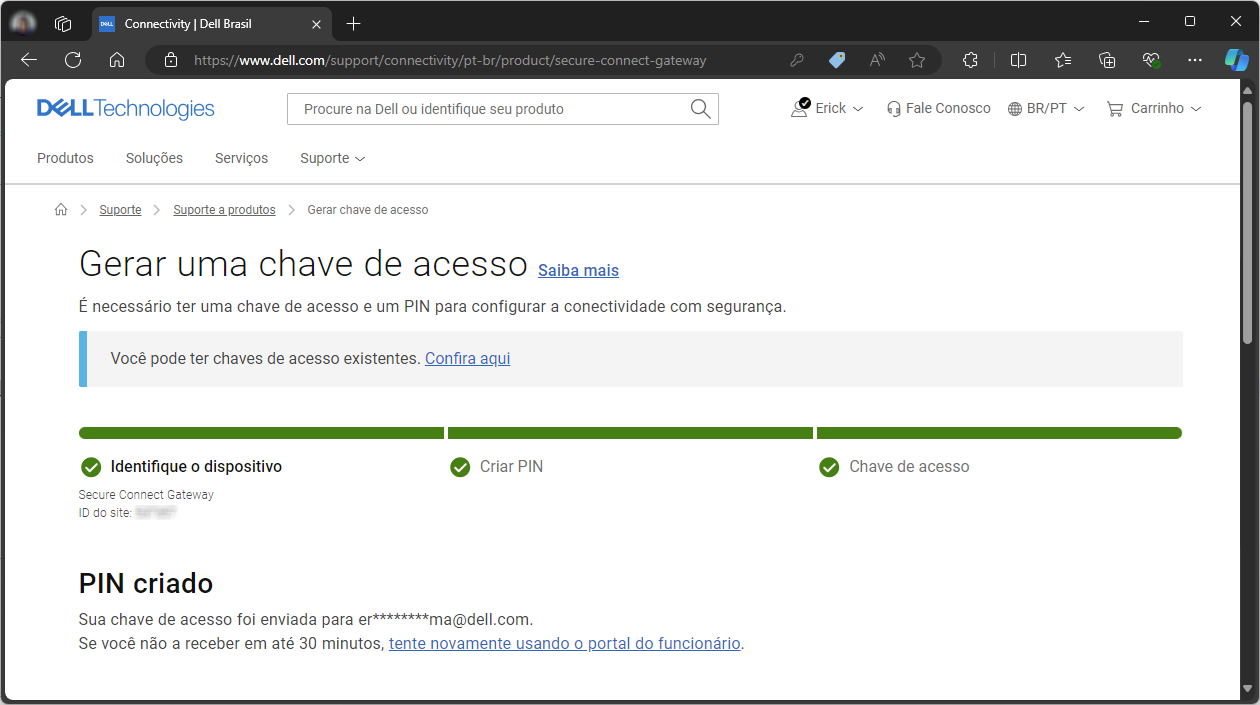Refresh the page using the reload icon
This screenshot has width=1260, height=705.
point(72,60)
